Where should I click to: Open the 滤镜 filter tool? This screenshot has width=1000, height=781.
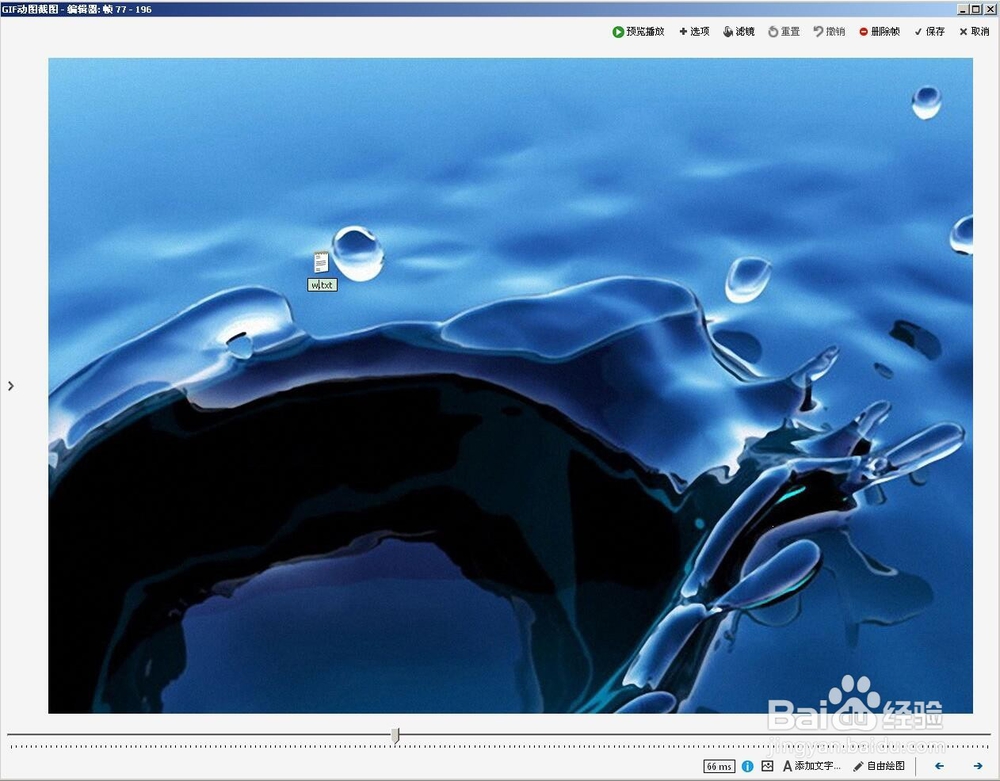click(739, 31)
